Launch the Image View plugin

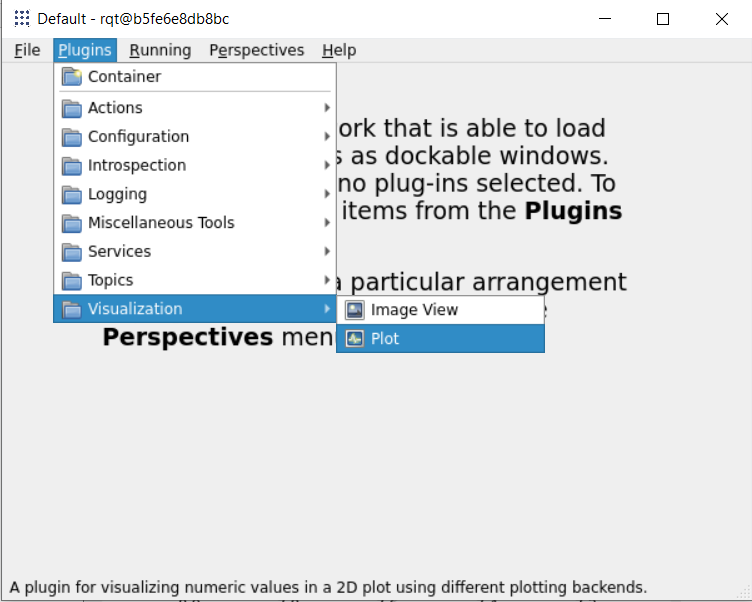click(x=440, y=310)
